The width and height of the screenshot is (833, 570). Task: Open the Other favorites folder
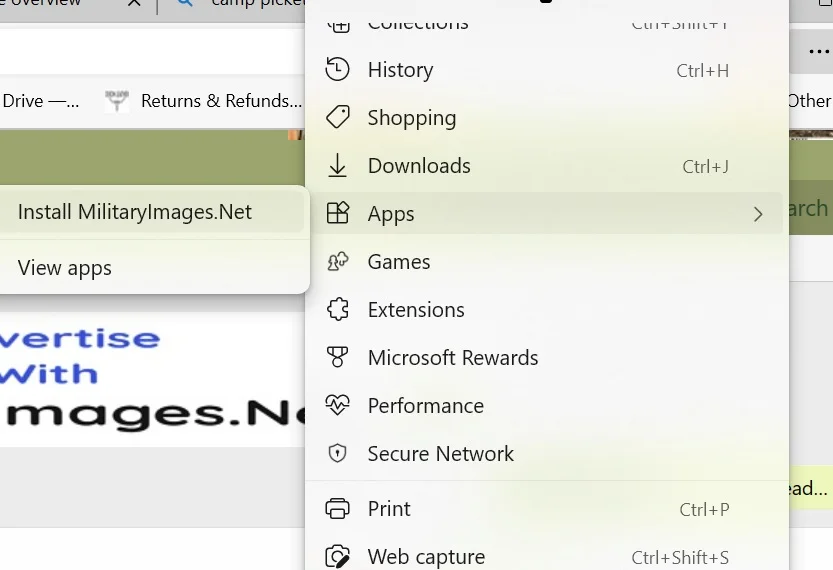(809, 100)
